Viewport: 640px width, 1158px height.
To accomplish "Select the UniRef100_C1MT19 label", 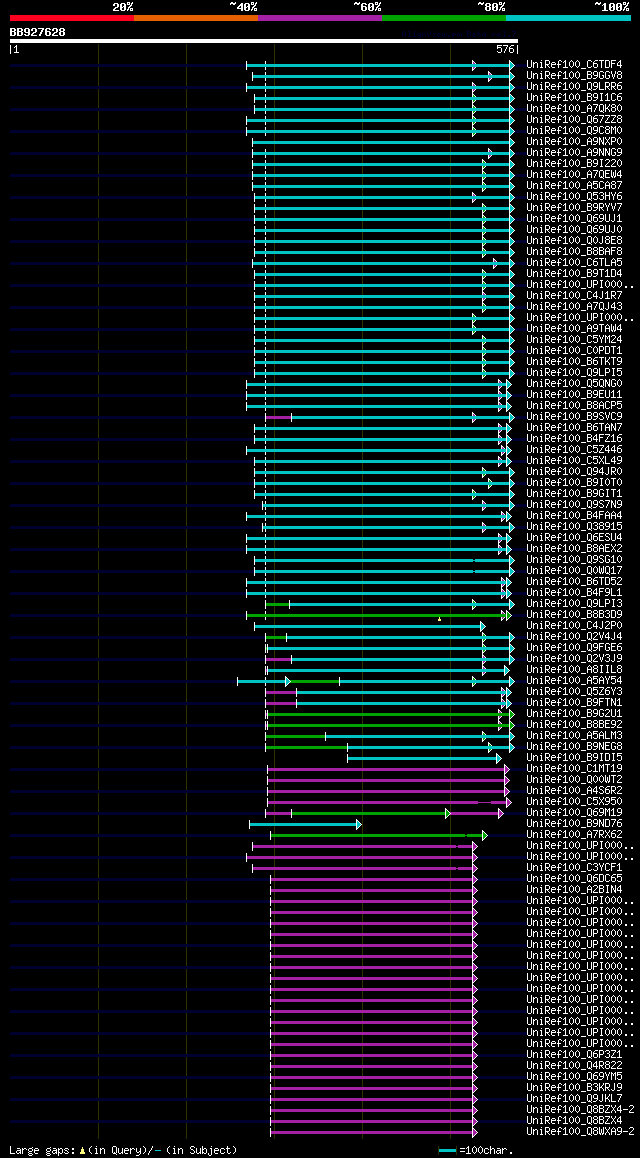I will (x=574, y=769).
